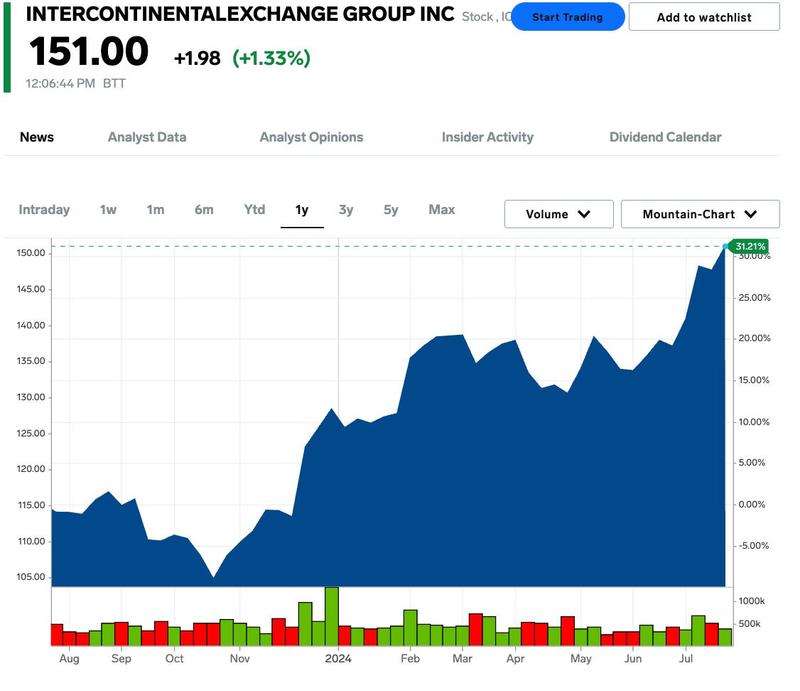Select the 1m chart range
The image size is (800, 691).
(x=156, y=210)
